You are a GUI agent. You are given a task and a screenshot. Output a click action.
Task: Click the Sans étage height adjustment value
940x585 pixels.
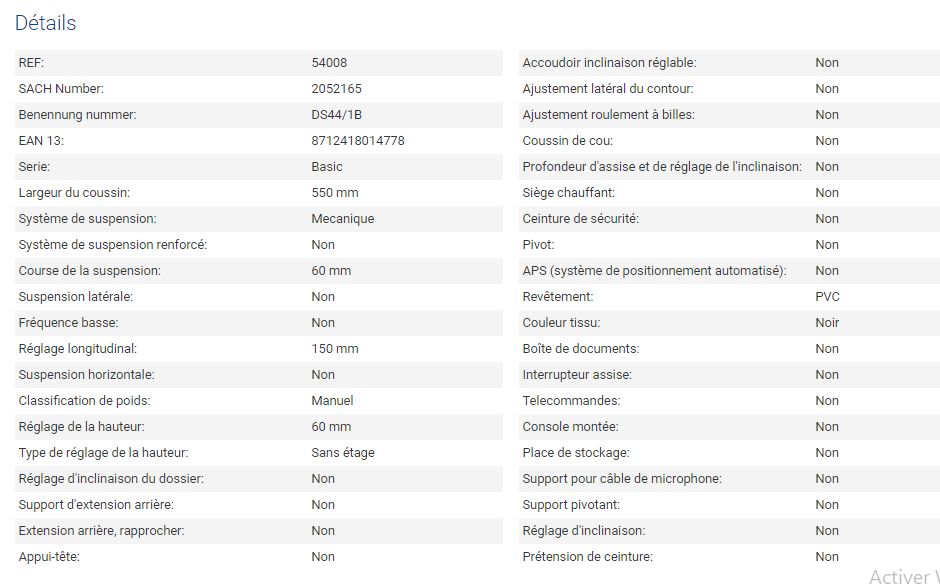click(343, 453)
